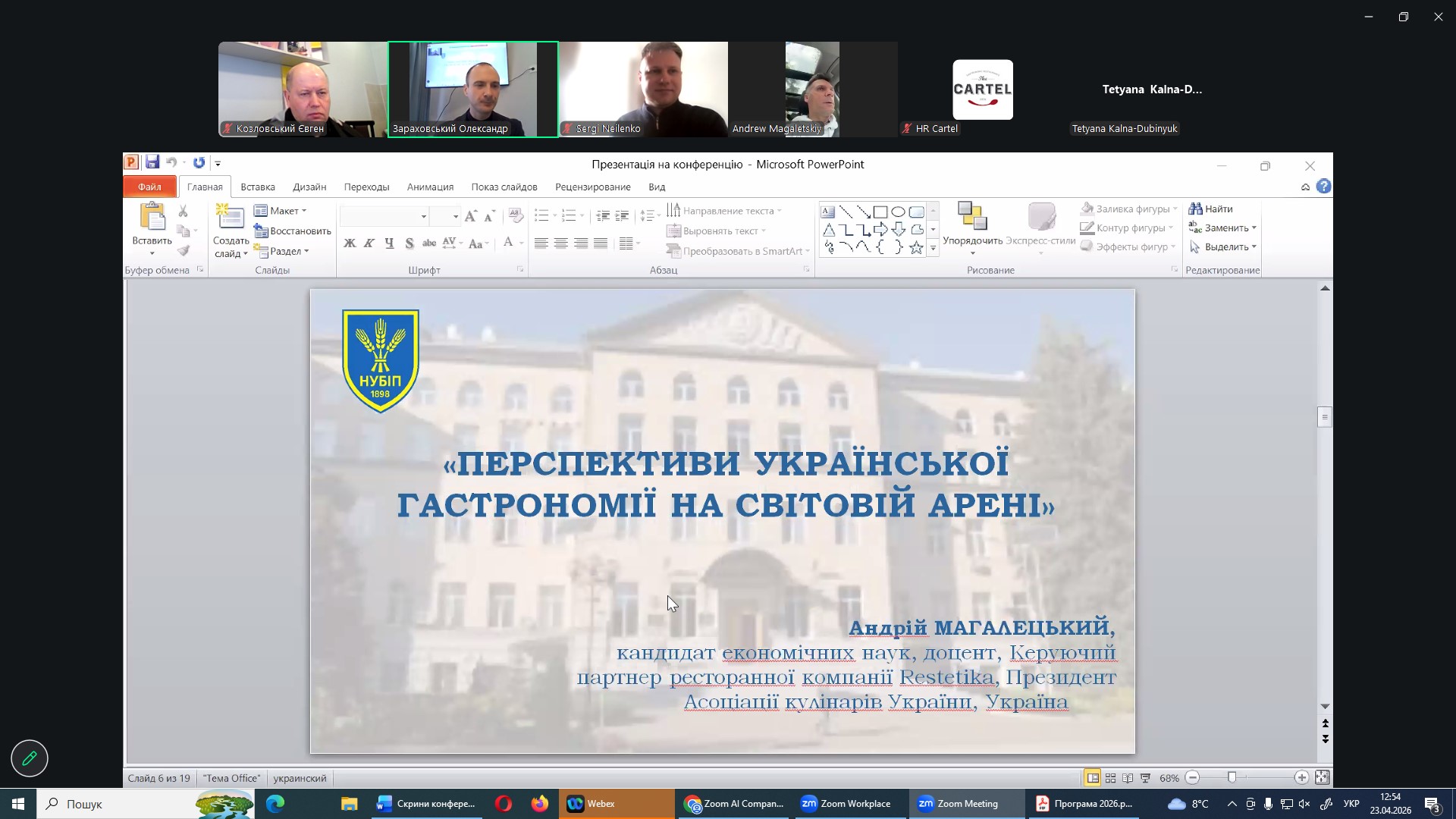This screenshot has height=819, width=1456.
Task: Click the Восстановить reset slide icon
Action: coord(260,231)
